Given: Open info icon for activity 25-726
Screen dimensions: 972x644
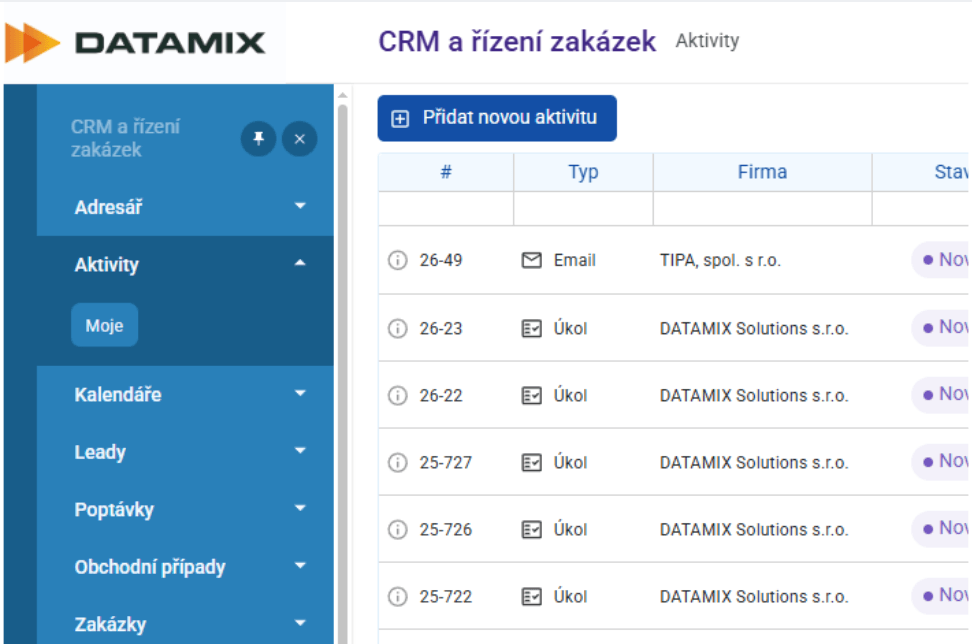Looking at the screenshot, I should pos(397,529).
